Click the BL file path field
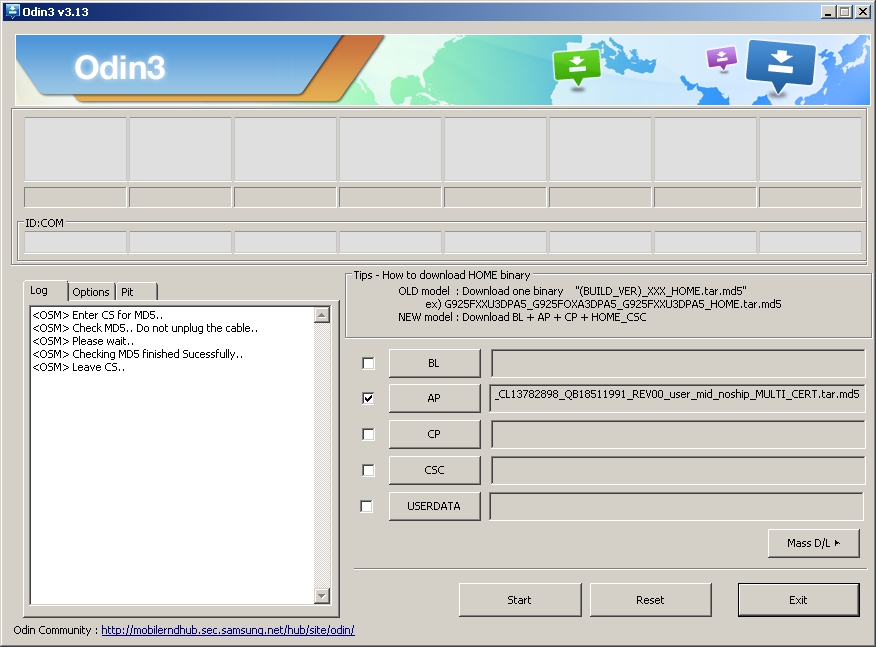The width and height of the screenshot is (876, 647). pyautogui.click(x=678, y=363)
